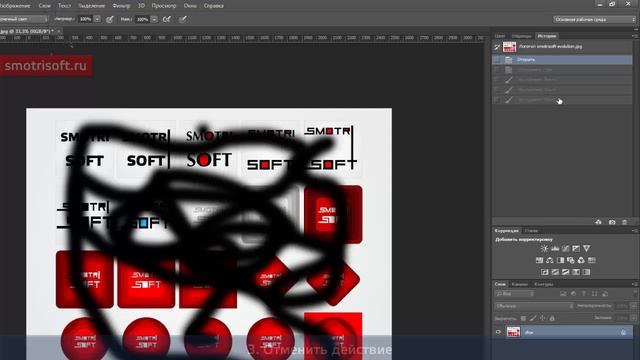Image resolution: width=640 pixels, height=360 pixels.
Task: Open the workspace switcher dropdown
Action: click(594, 19)
